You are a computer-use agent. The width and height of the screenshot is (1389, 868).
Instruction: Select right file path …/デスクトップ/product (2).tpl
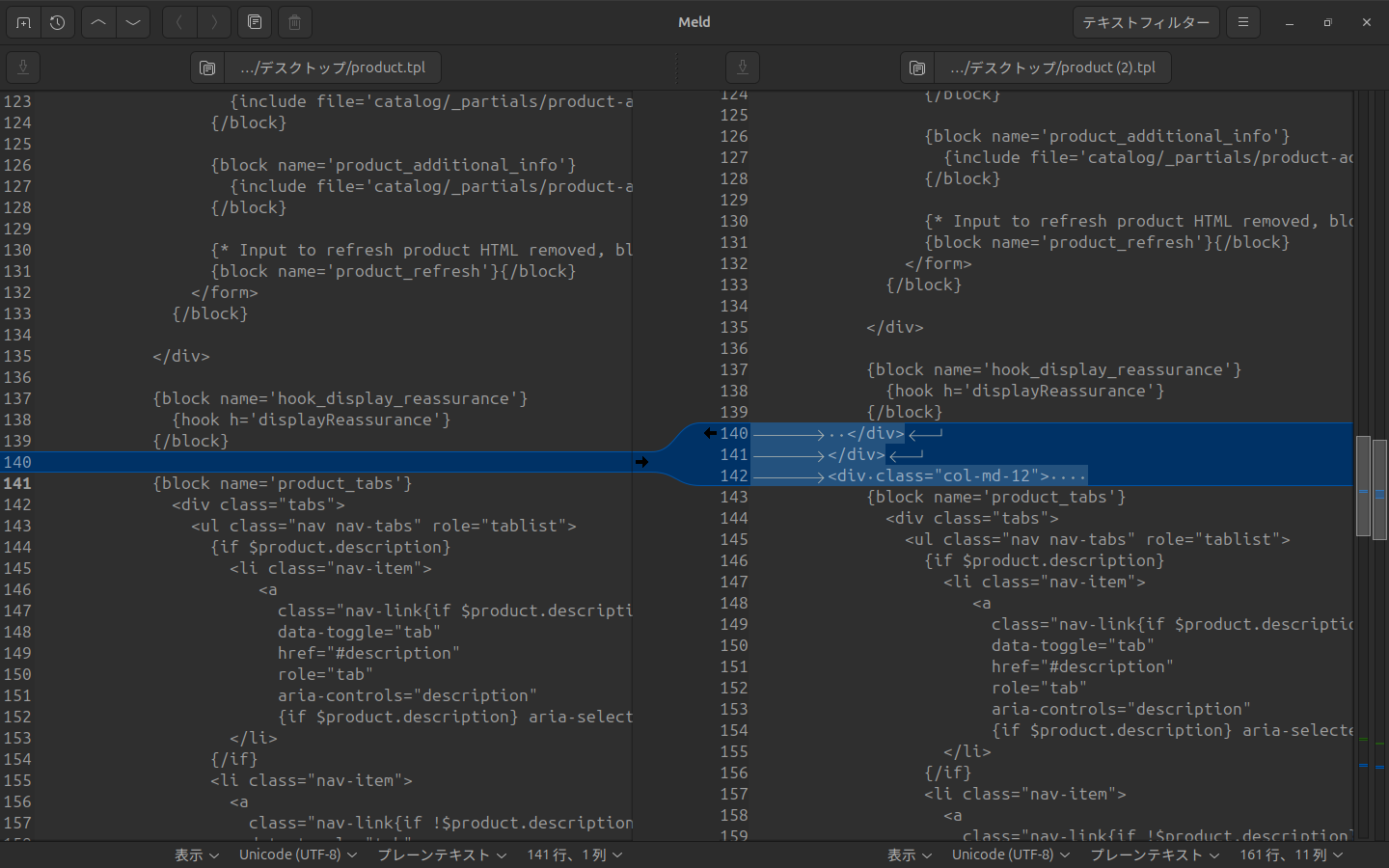click(1052, 68)
